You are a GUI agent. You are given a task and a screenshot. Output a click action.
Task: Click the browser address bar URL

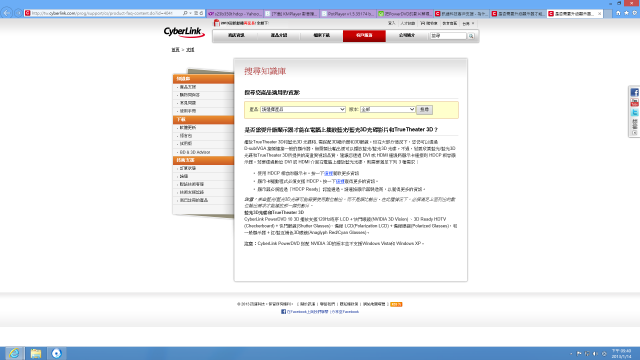pos(102,13)
